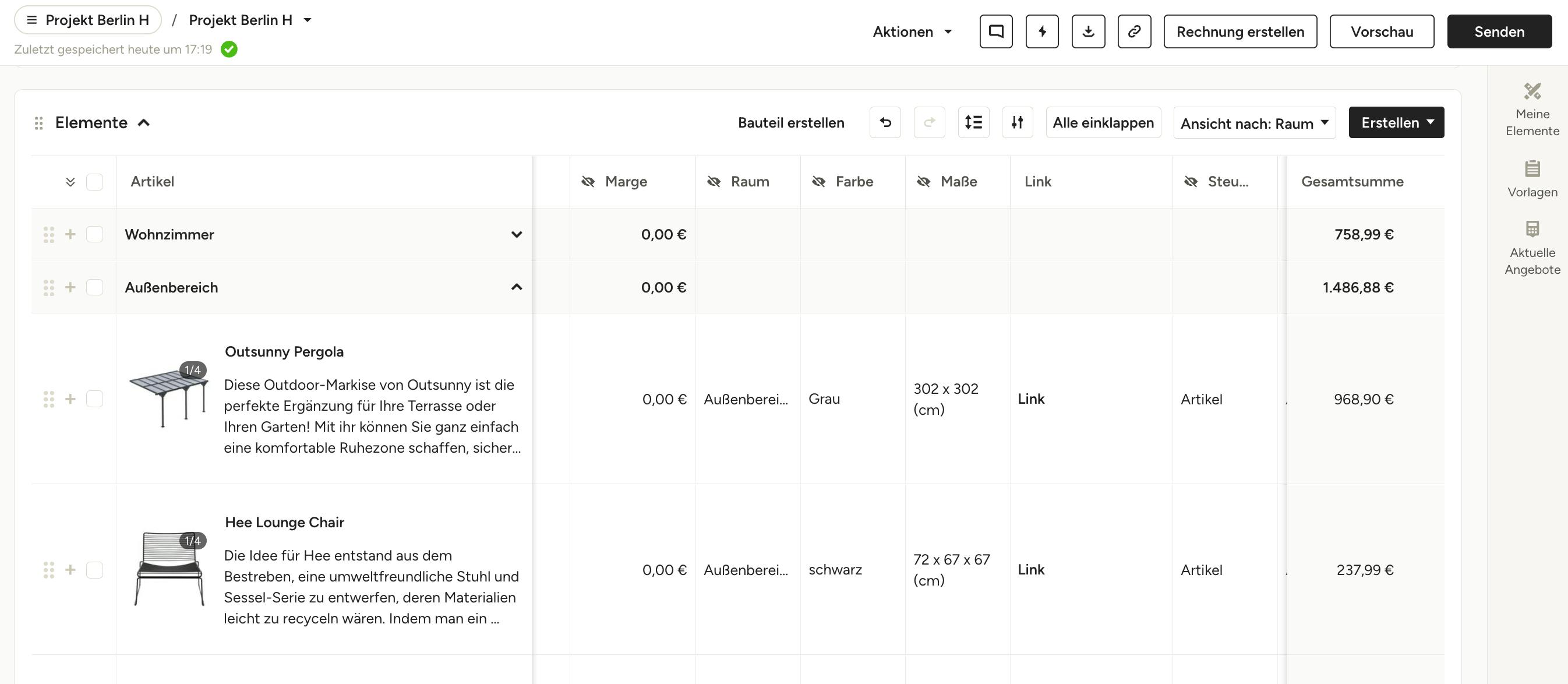
Task: Click the drag handle of Wohnzimmer row
Action: pyautogui.click(x=50, y=234)
